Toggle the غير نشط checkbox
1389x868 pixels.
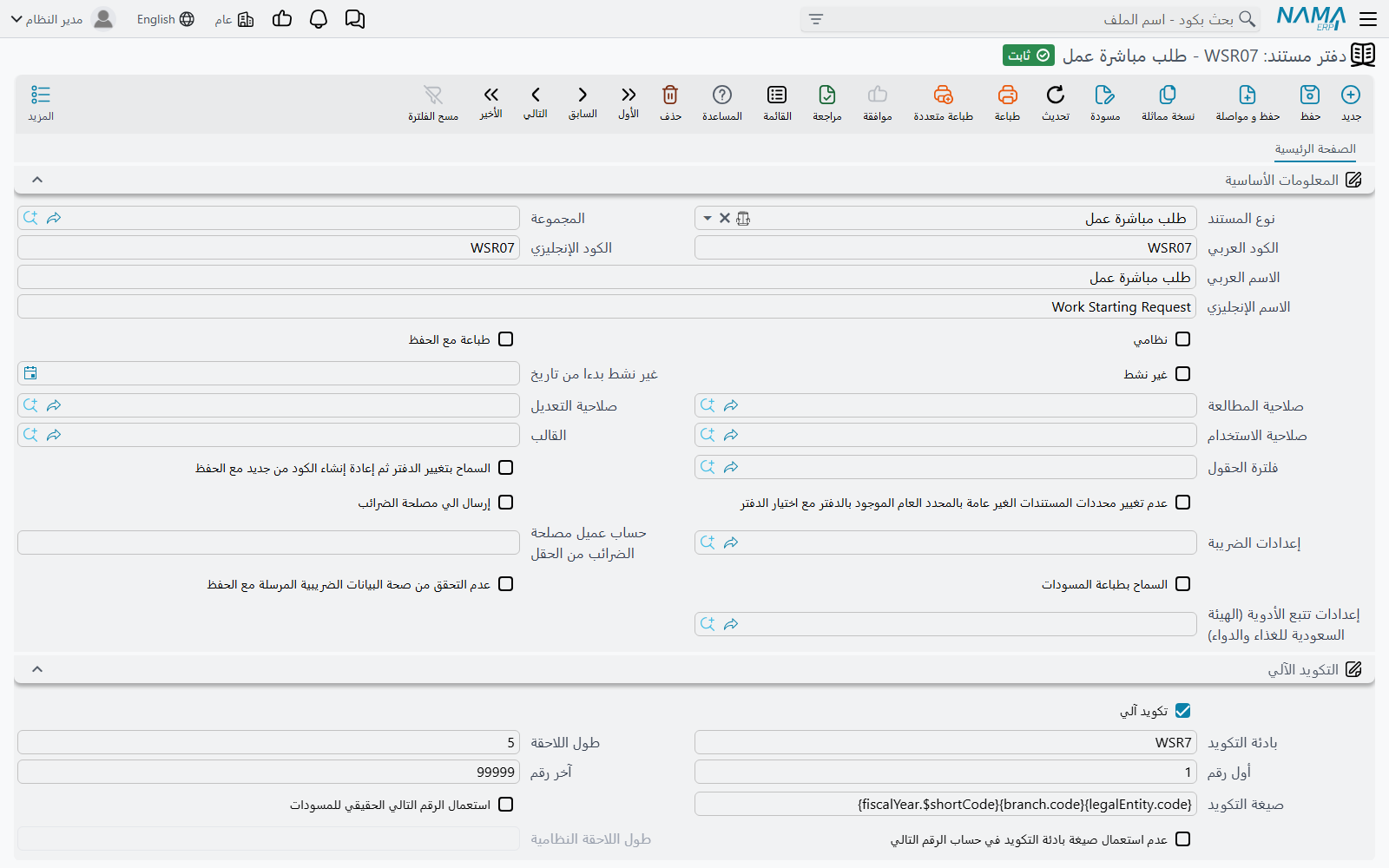tap(1182, 374)
